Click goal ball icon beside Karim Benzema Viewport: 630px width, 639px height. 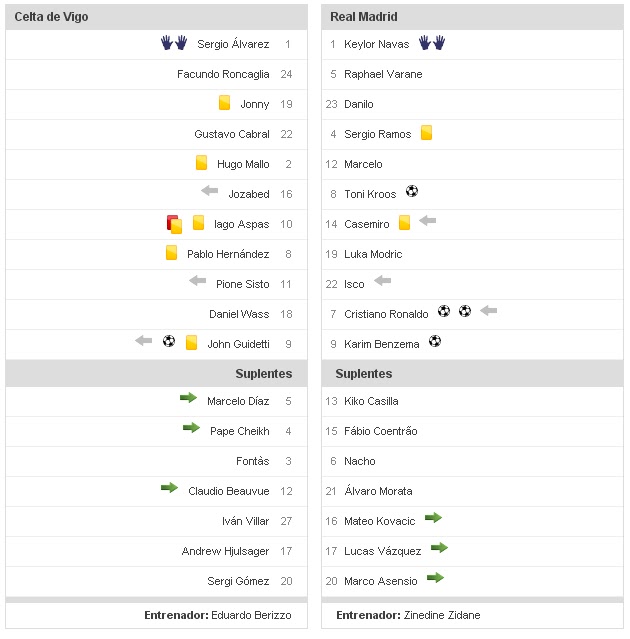(434, 342)
